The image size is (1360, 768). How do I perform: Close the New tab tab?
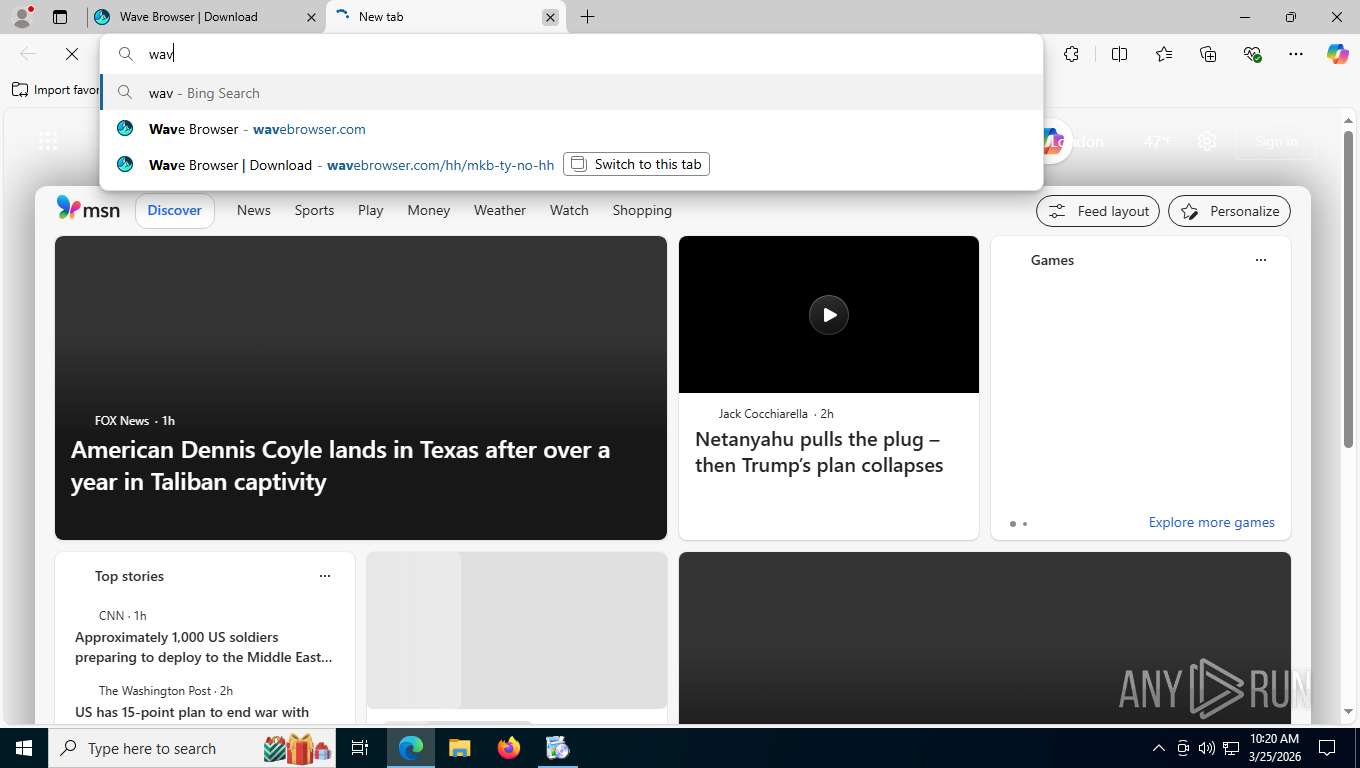pos(550,17)
